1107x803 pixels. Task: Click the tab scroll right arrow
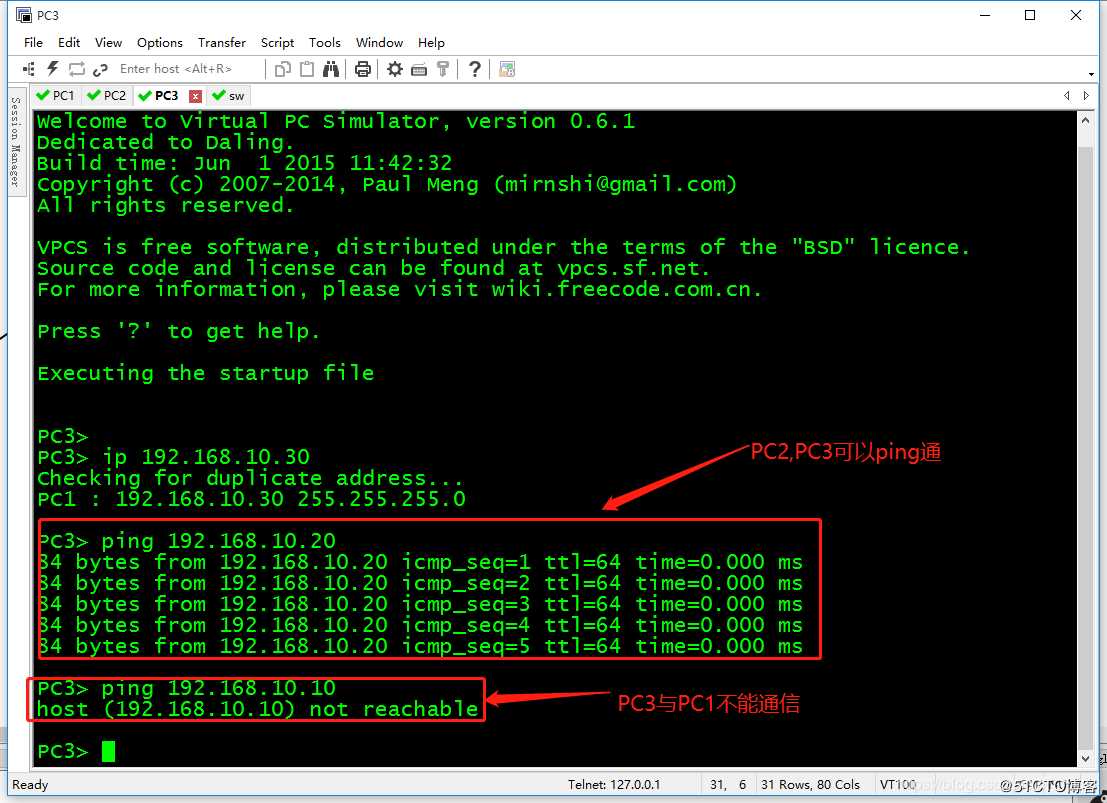(1087, 96)
